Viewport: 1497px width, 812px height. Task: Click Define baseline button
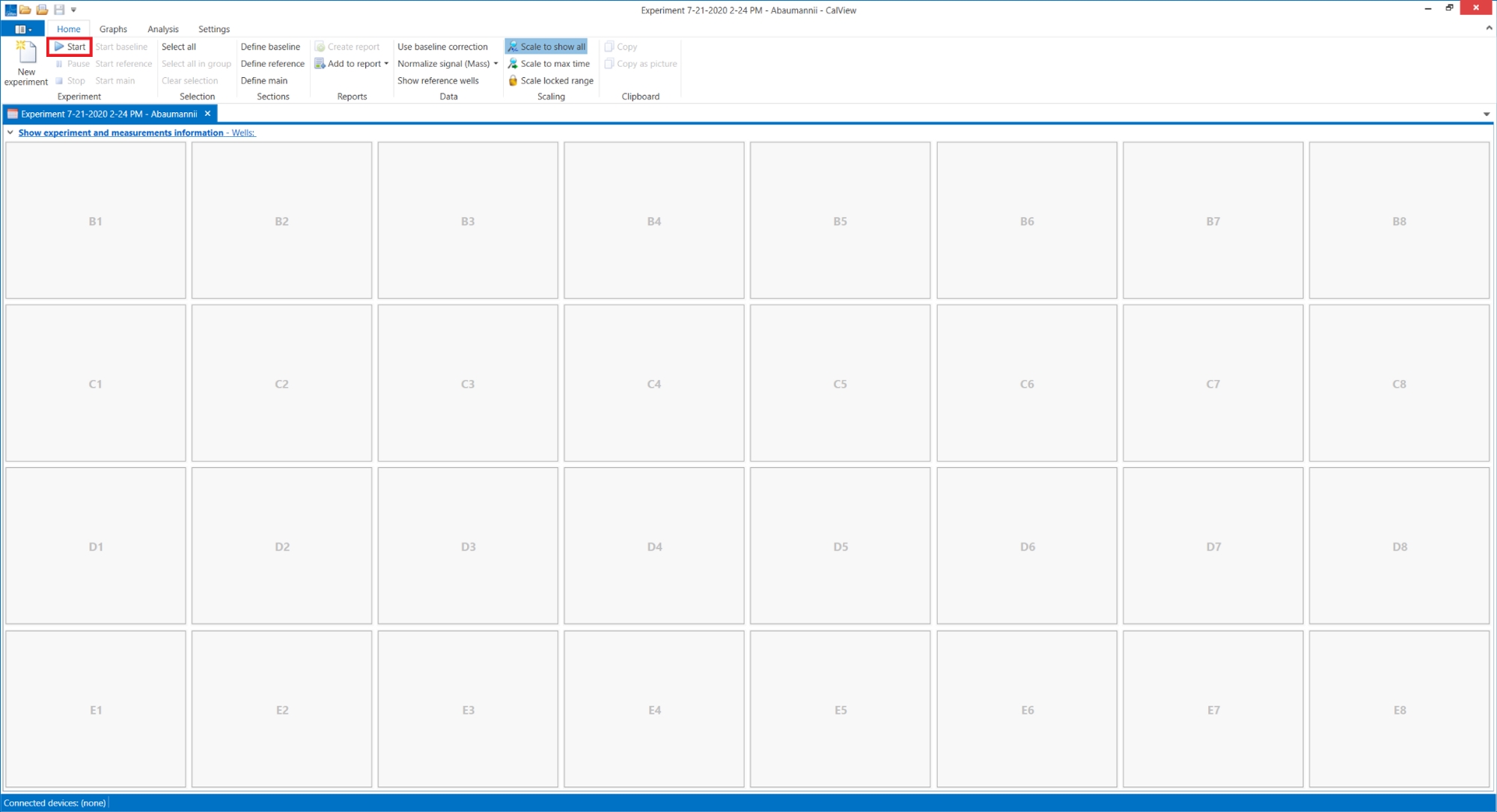(x=270, y=46)
